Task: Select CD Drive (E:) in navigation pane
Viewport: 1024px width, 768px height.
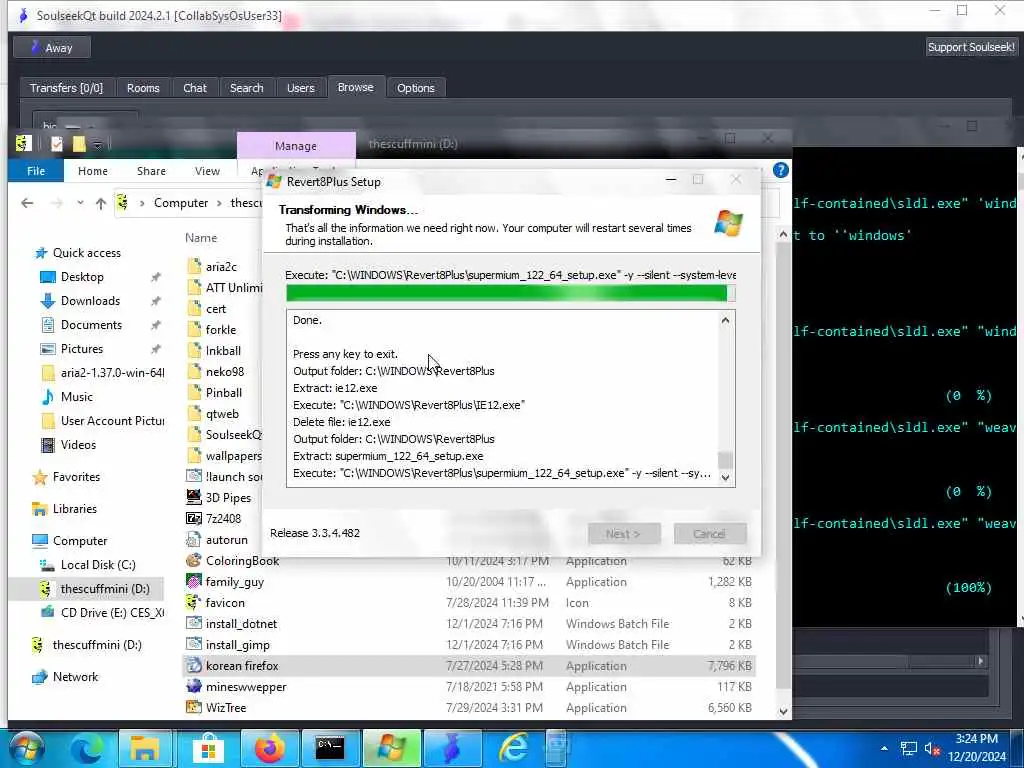Action: click(103, 613)
